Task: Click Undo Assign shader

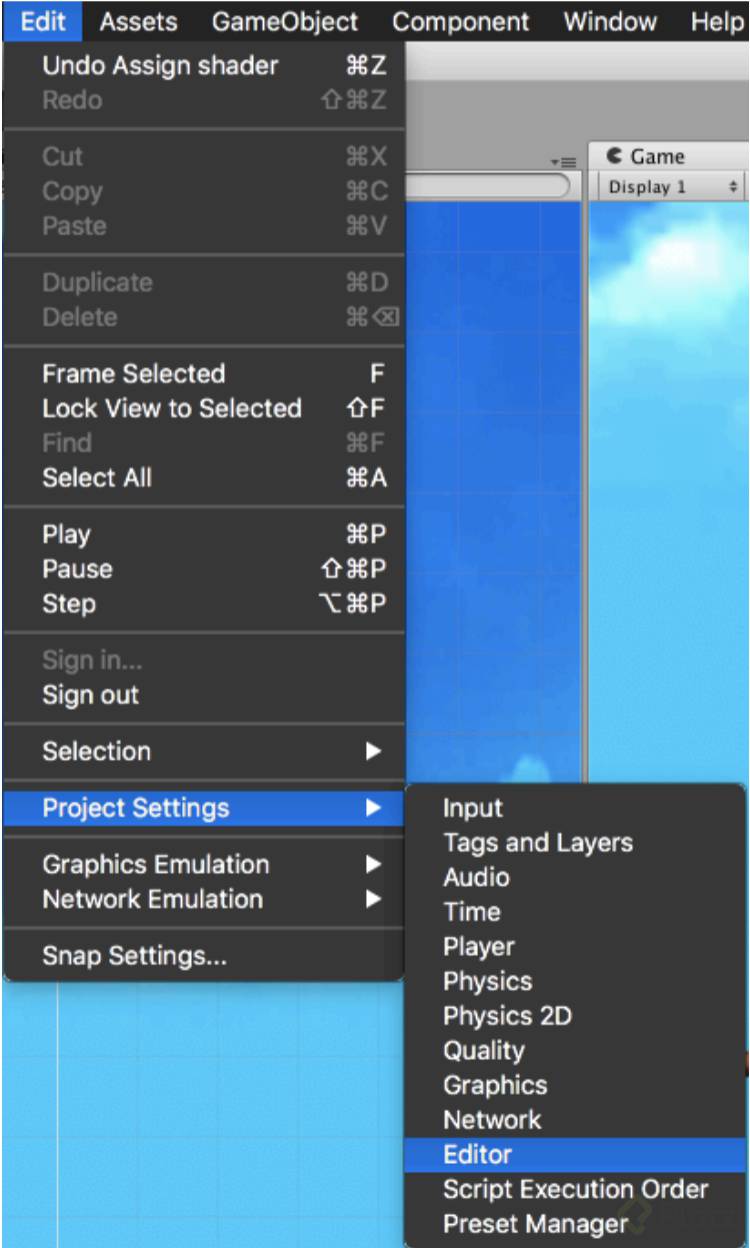Action: pyautogui.click(x=160, y=66)
